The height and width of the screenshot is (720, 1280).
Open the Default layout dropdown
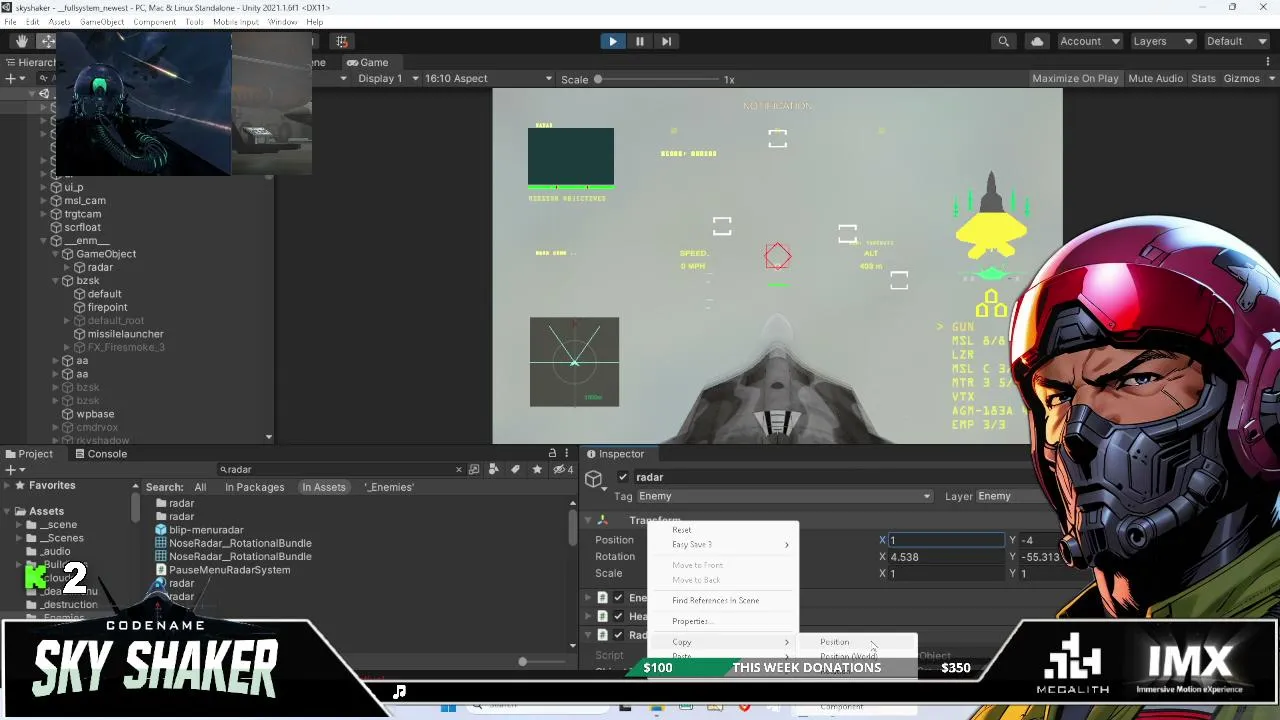[x=1236, y=41]
